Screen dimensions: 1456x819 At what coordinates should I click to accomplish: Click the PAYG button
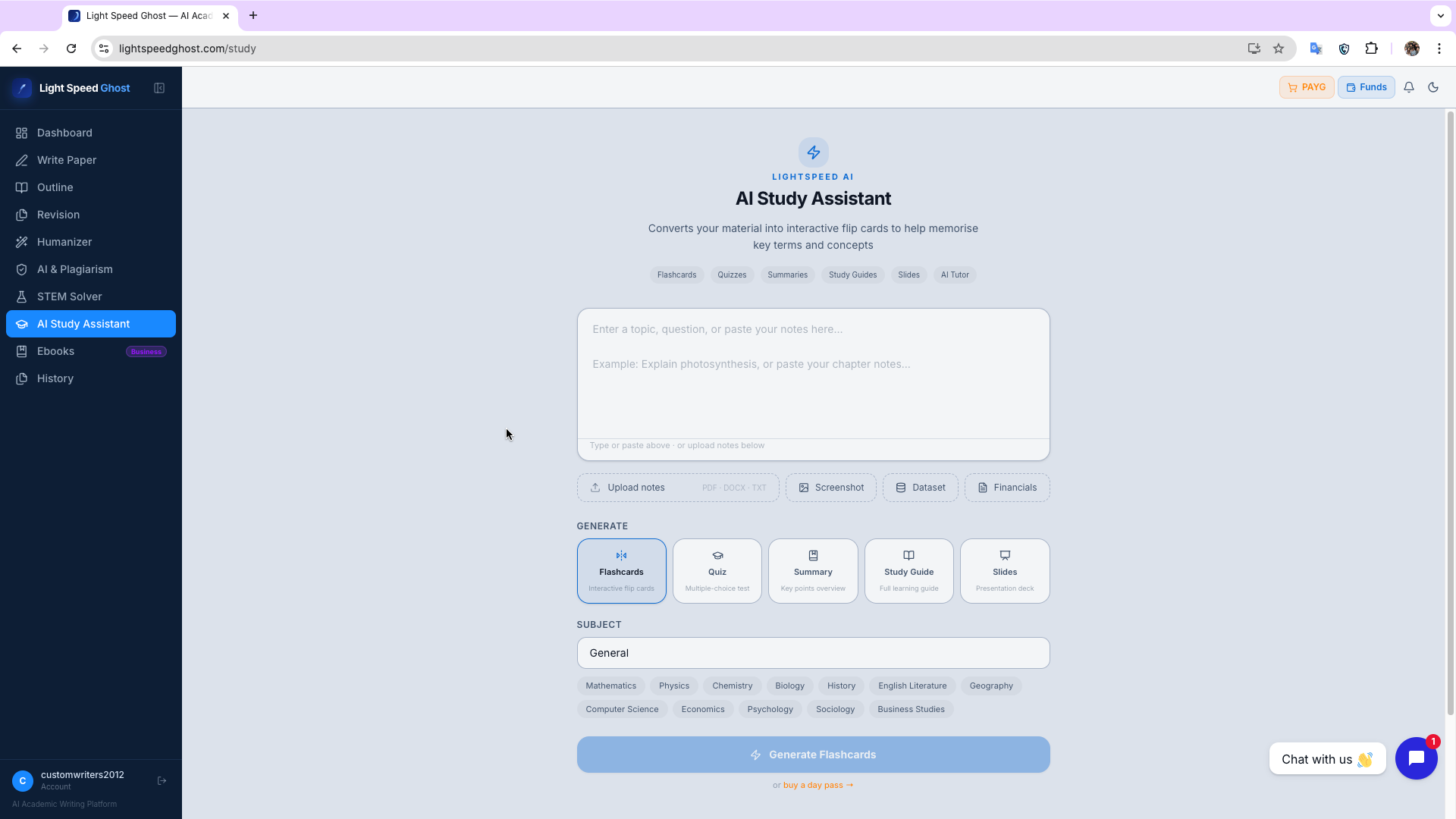coord(1307,87)
